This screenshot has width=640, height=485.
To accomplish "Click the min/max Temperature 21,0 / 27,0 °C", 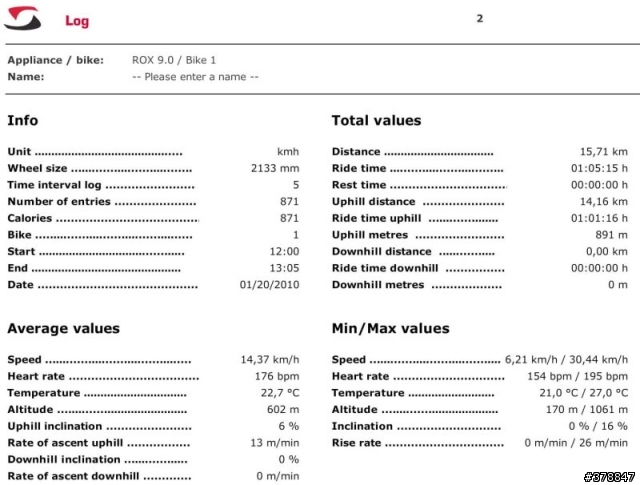I will pyautogui.click(x=584, y=393).
